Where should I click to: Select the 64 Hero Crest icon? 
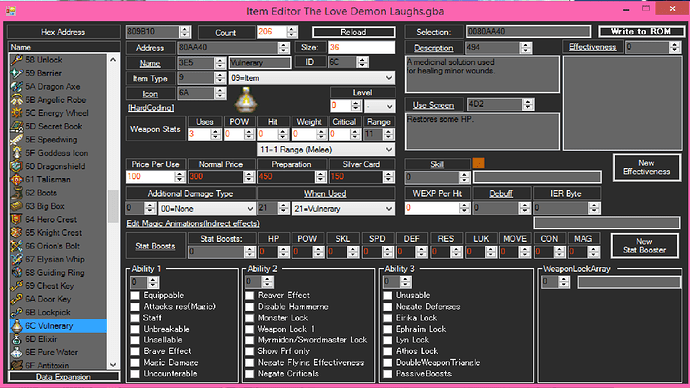coord(17,219)
